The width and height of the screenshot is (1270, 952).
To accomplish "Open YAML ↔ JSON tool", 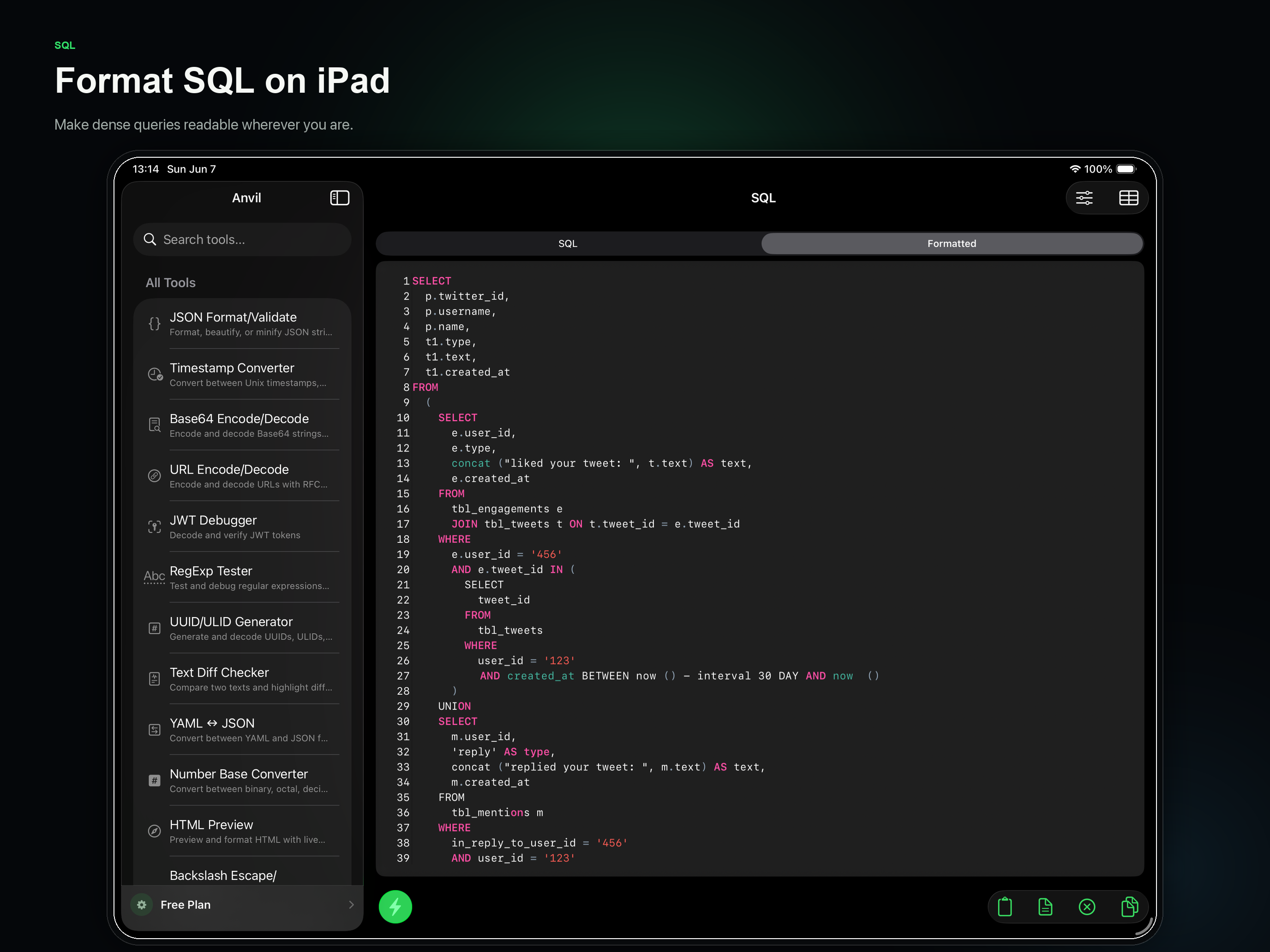I will tap(242, 729).
